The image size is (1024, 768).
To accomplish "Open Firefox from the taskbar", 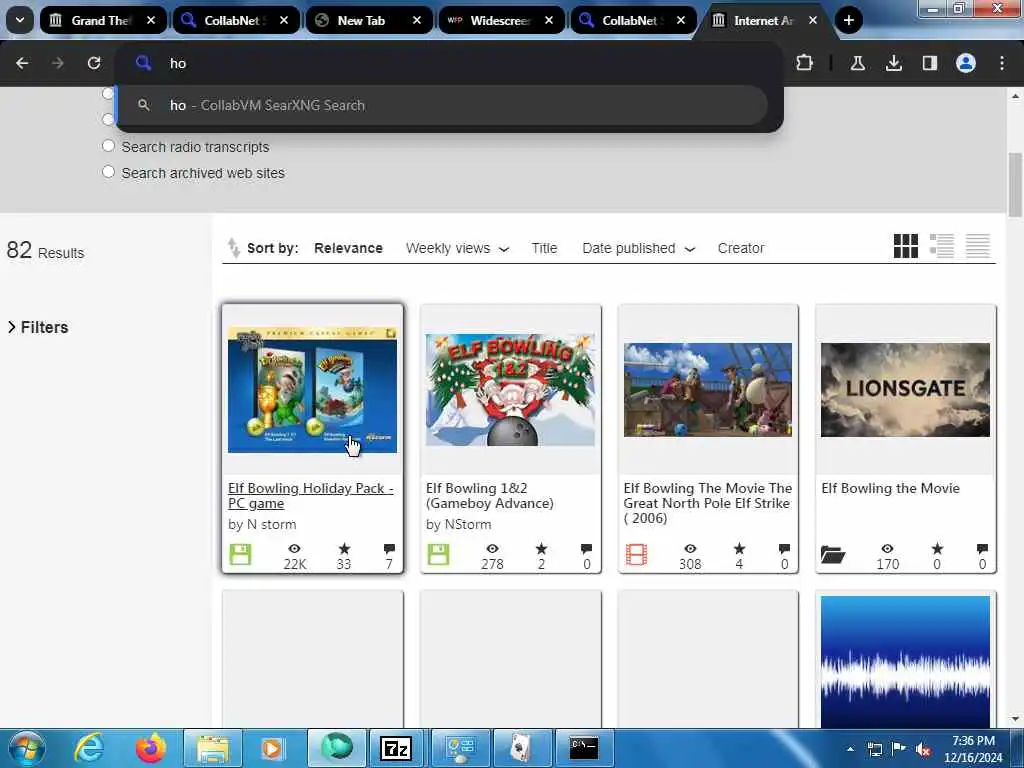I will [x=151, y=748].
